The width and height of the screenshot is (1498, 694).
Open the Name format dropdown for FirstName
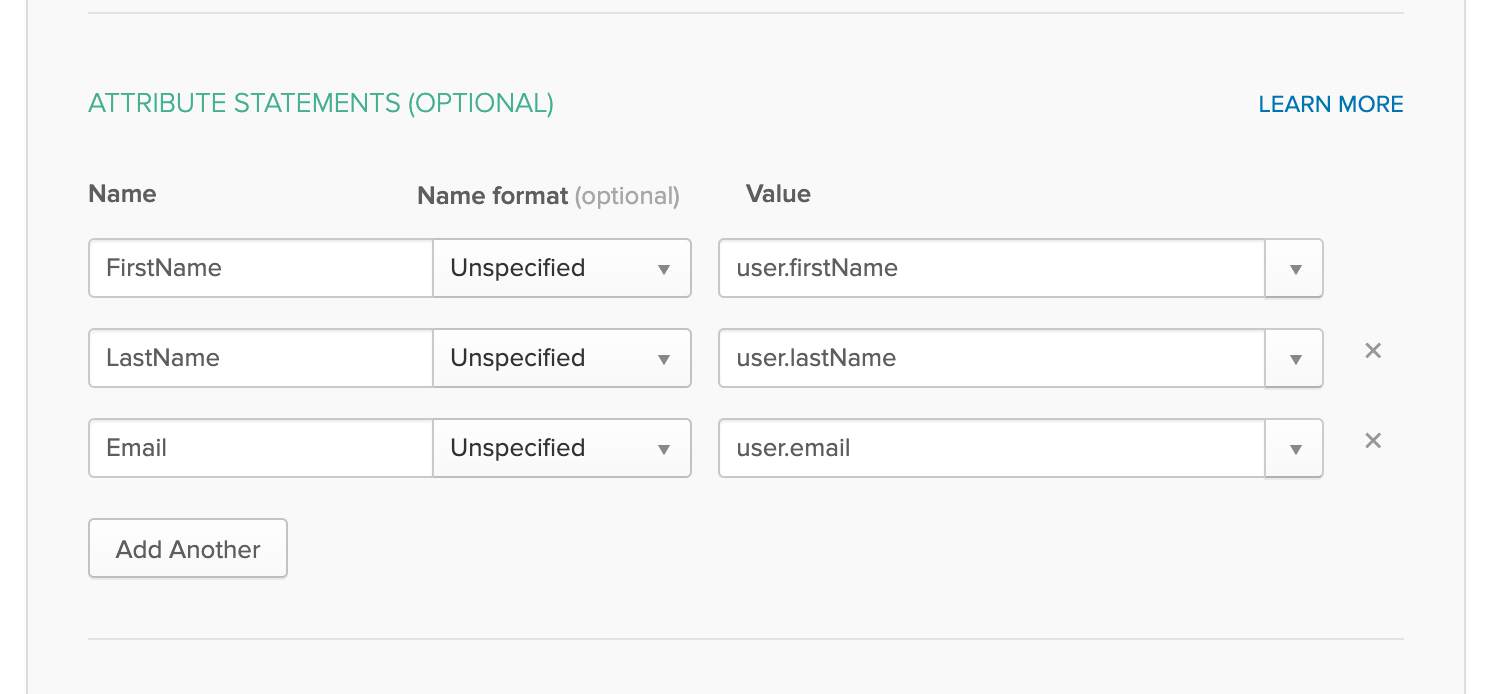click(x=561, y=268)
